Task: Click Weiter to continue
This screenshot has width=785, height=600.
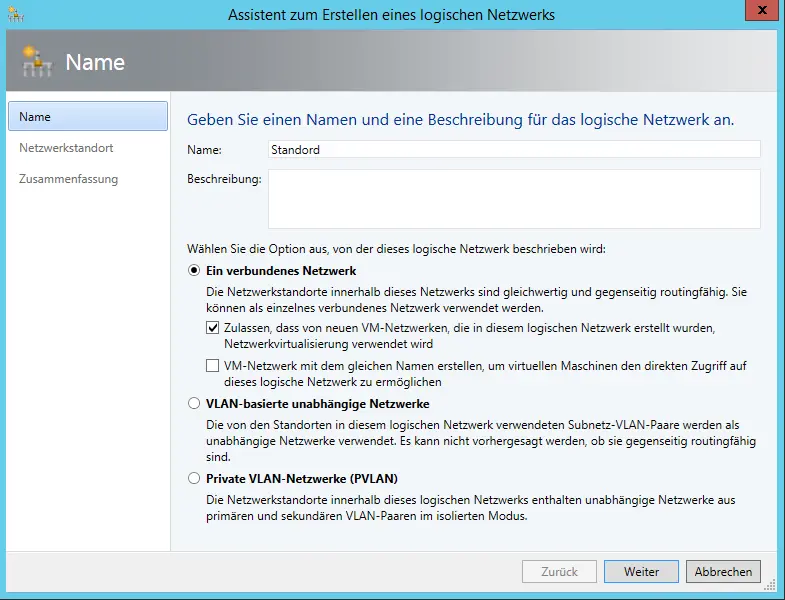Action: click(641, 572)
